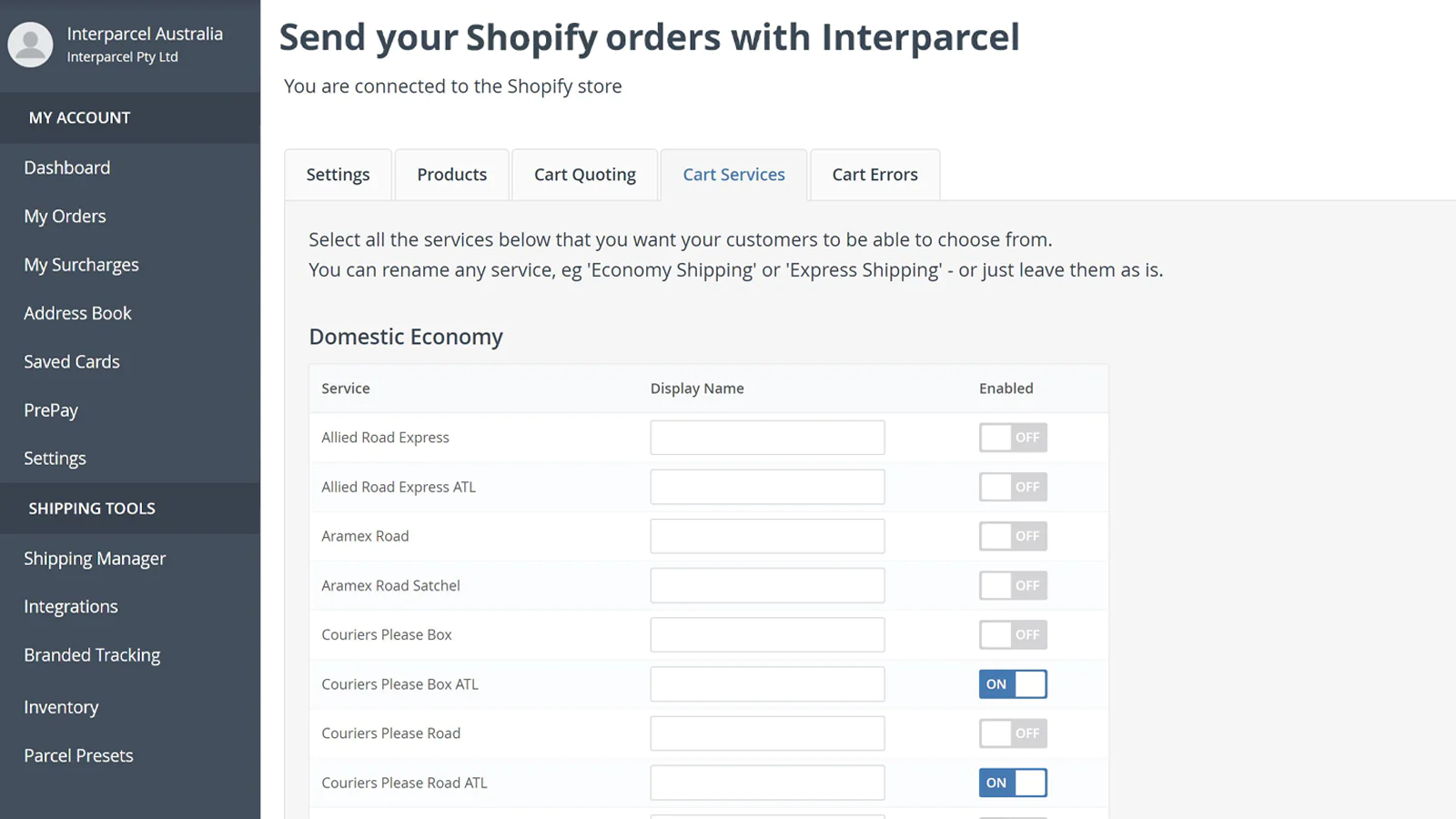
Task: Click the Aramex Road display name field
Action: click(767, 536)
